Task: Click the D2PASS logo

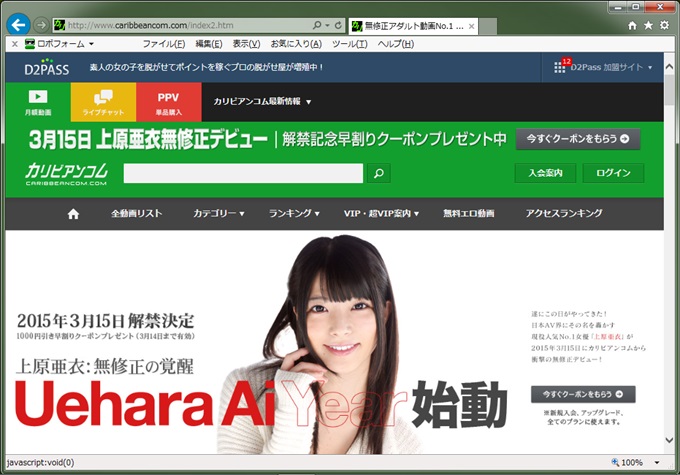Action: click(46, 67)
